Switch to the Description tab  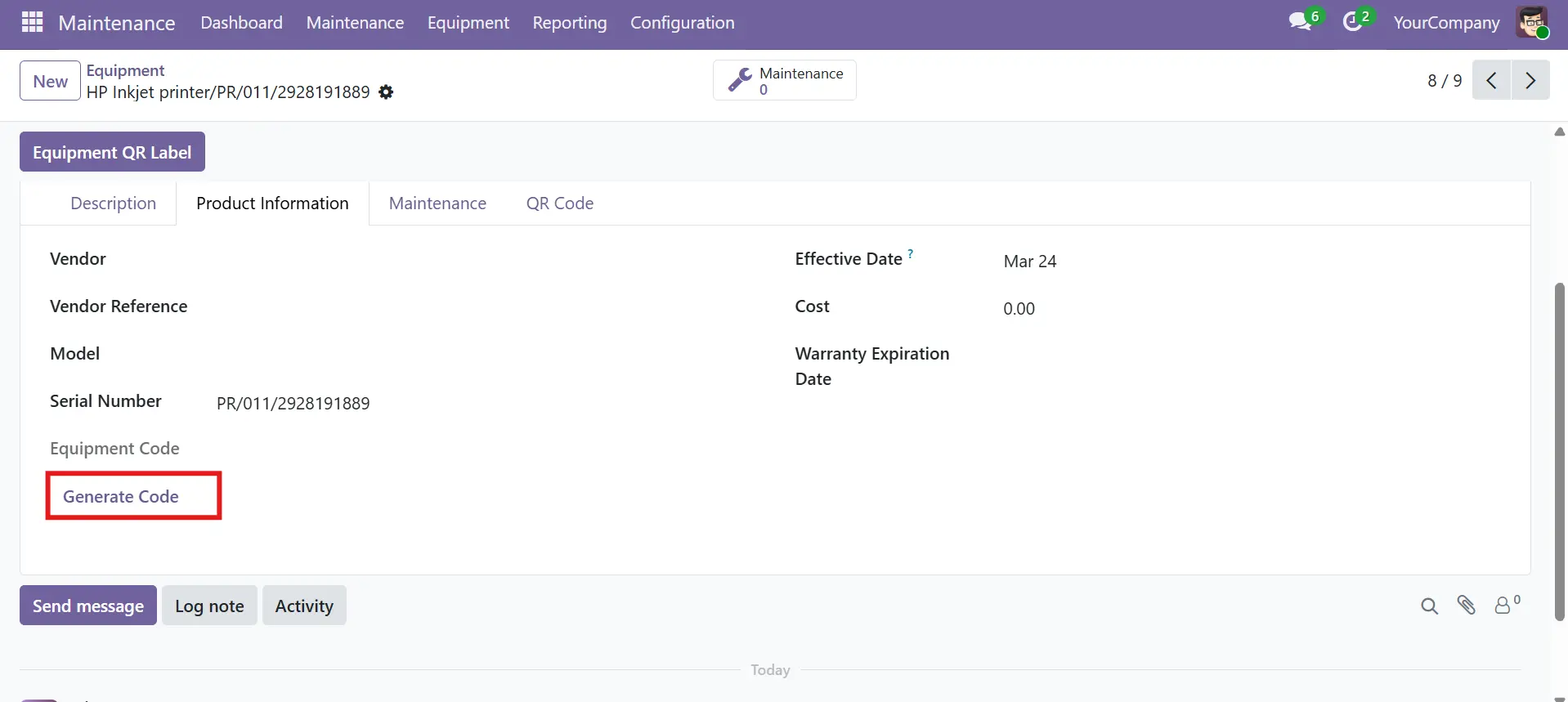click(113, 203)
